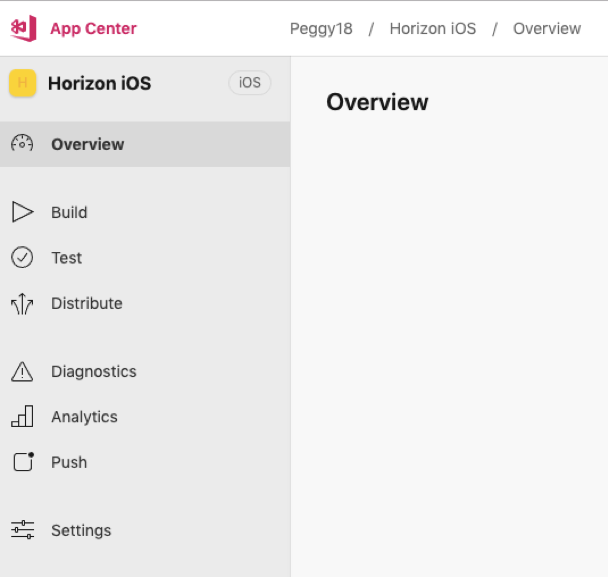Click the Analytics bar chart icon
This screenshot has width=608, height=577.
(22, 416)
